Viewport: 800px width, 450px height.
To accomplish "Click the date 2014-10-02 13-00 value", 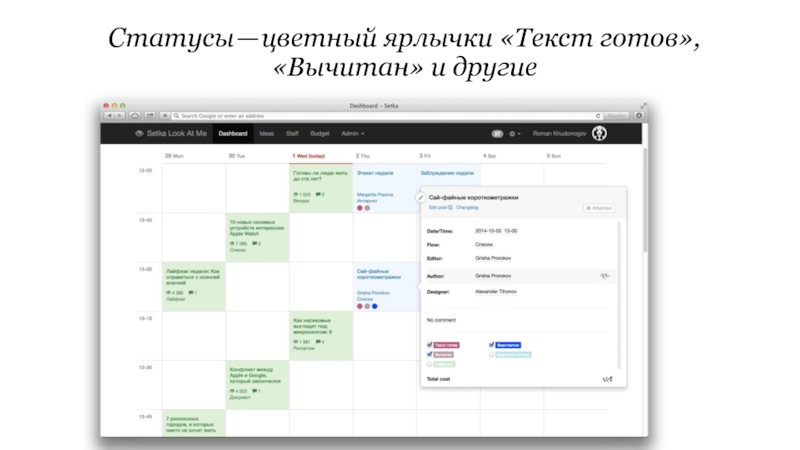I will (496, 231).
